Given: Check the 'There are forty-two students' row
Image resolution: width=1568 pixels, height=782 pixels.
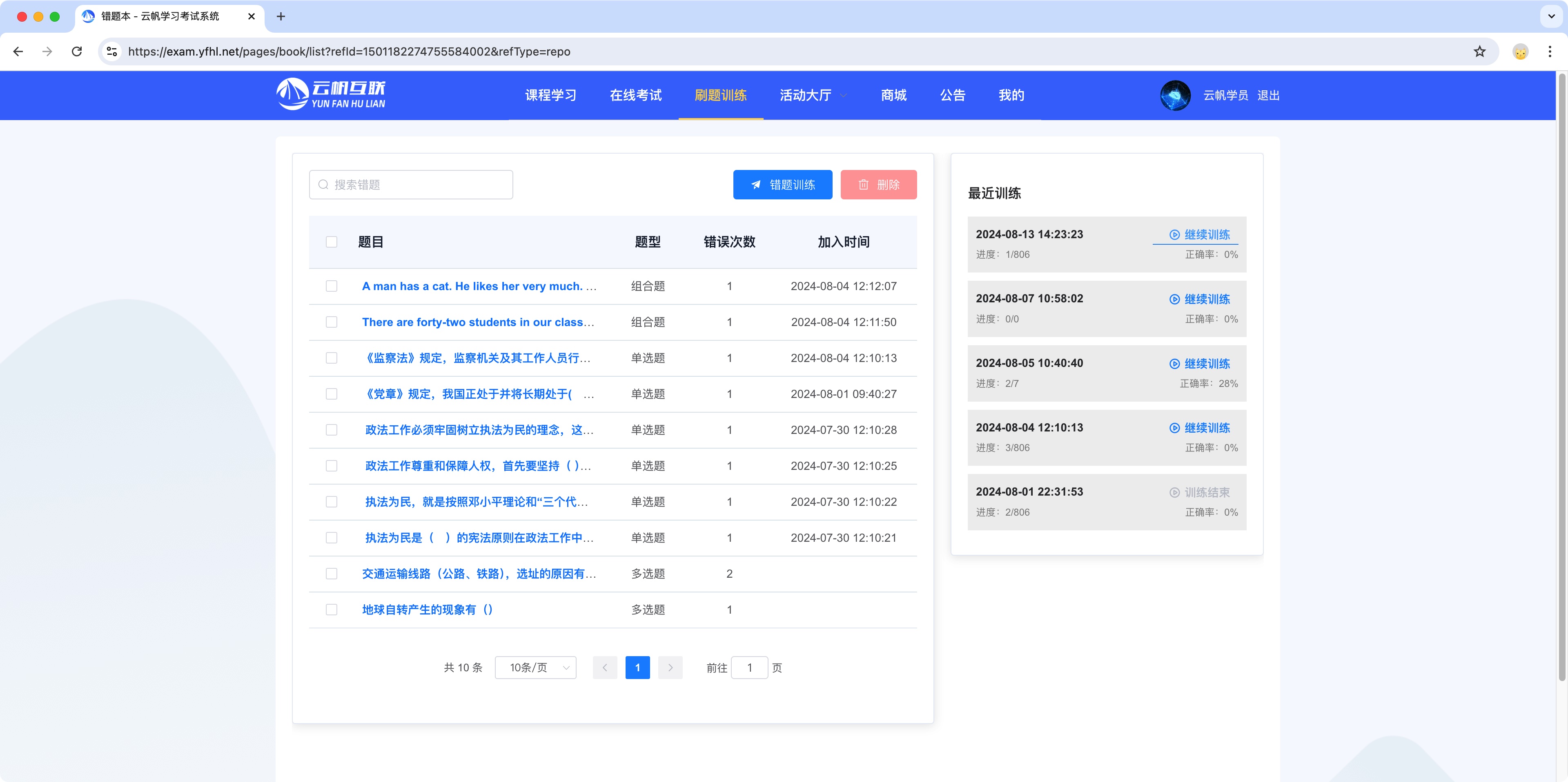Looking at the screenshot, I should click(331, 322).
